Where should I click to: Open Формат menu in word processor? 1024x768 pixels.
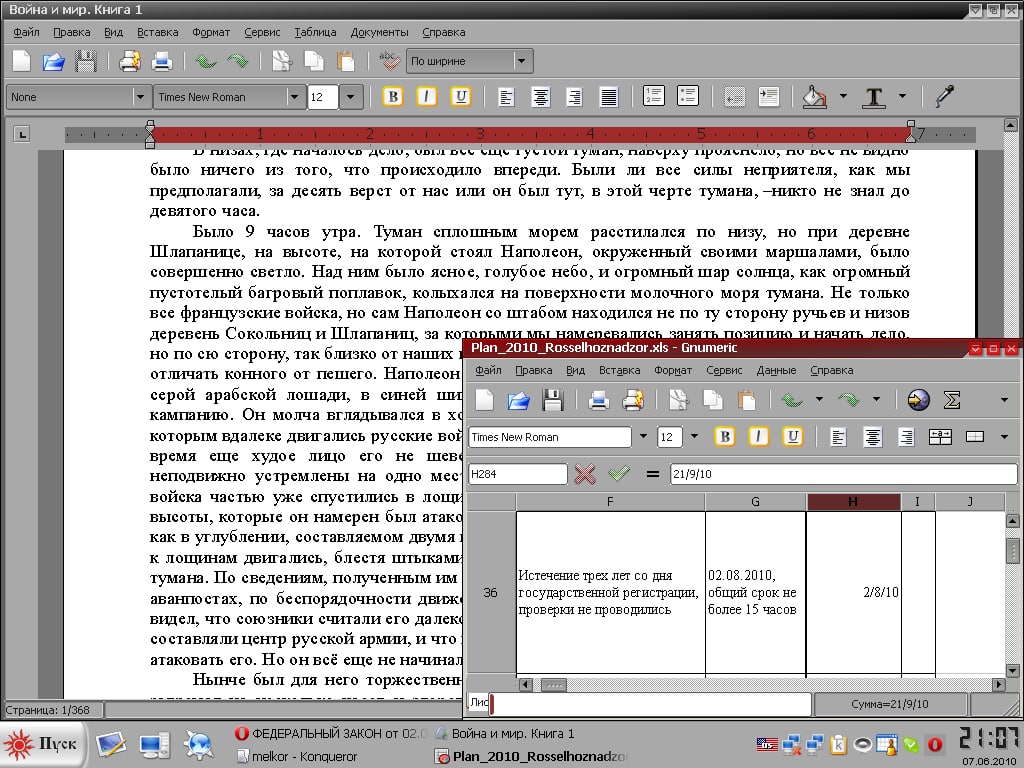coord(211,32)
